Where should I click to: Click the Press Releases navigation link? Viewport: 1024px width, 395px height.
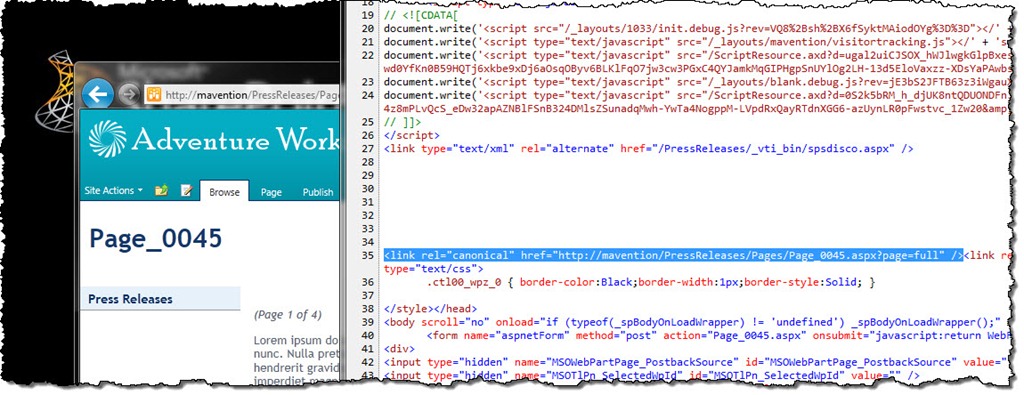(x=131, y=299)
